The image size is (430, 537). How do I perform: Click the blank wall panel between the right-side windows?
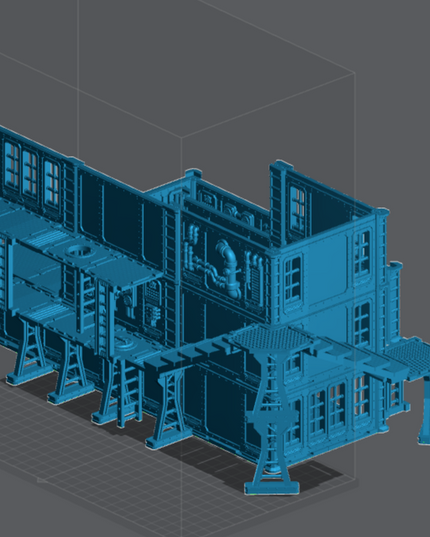click(x=325, y=272)
